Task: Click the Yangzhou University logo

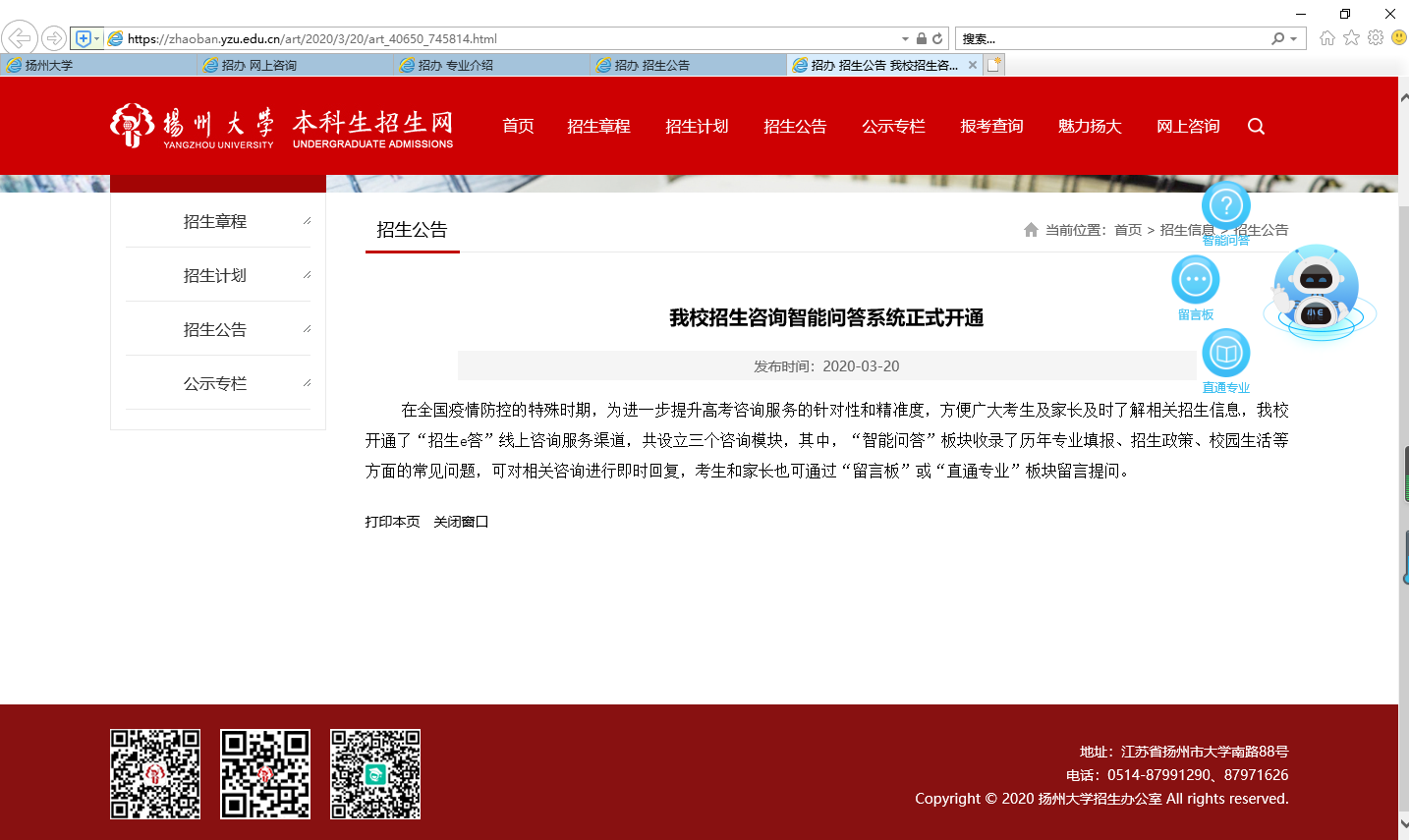Action: click(x=192, y=127)
